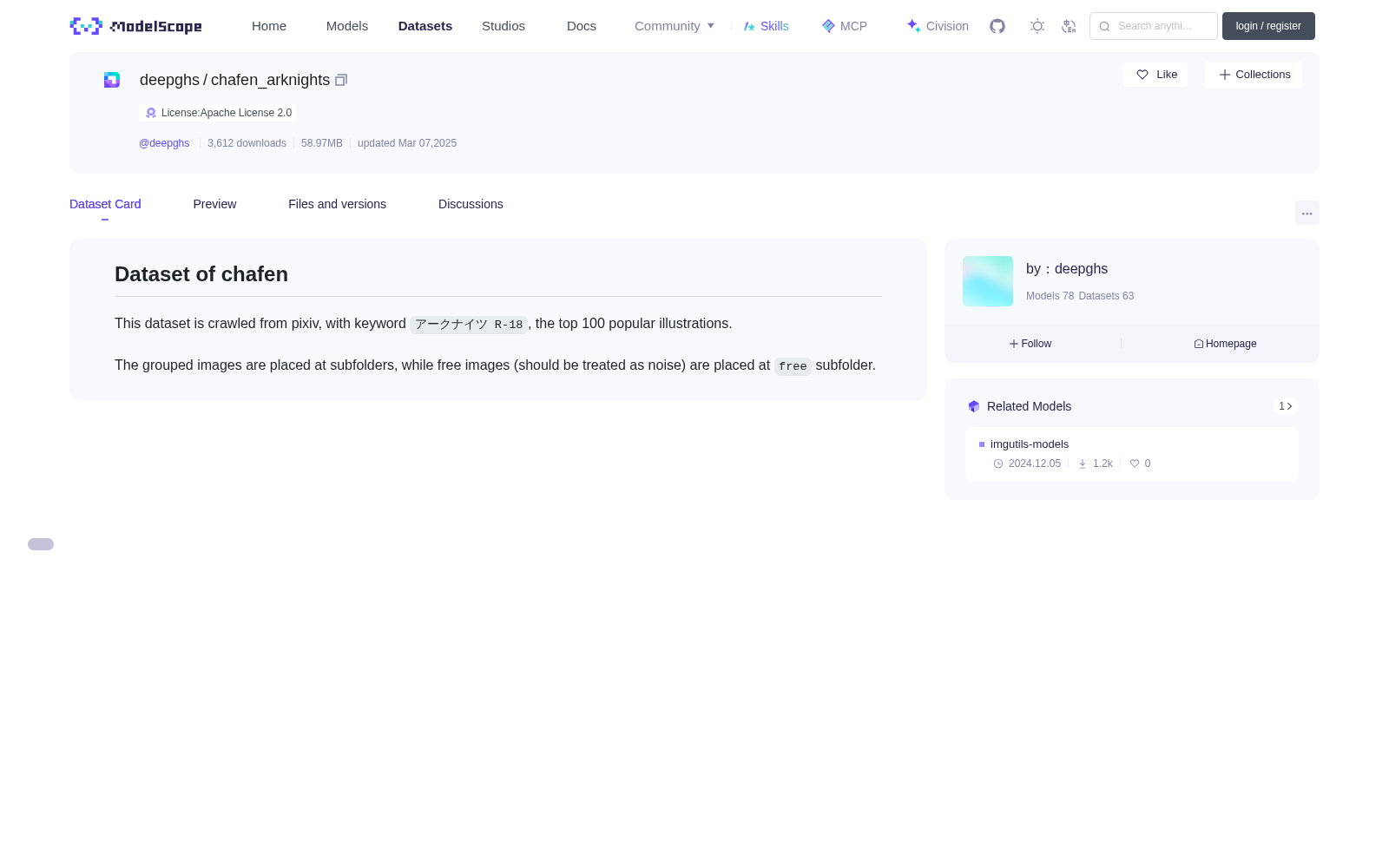Open the Docs menu item

(x=582, y=26)
